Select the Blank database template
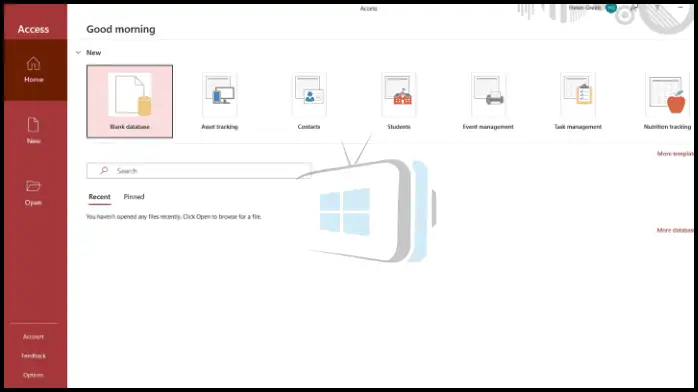Viewport: 698px width, 392px height. (x=130, y=101)
